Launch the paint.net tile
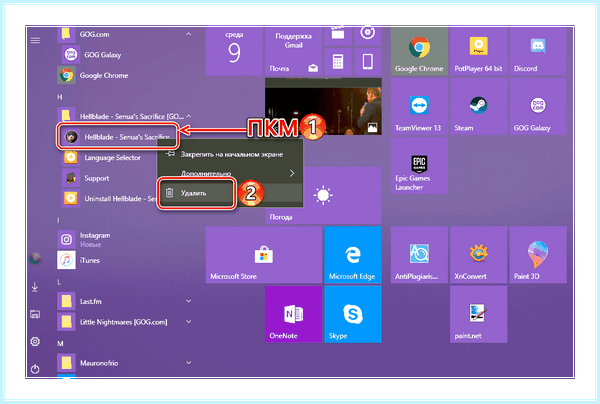Image resolution: width=600 pixels, height=404 pixels. pos(478,314)
